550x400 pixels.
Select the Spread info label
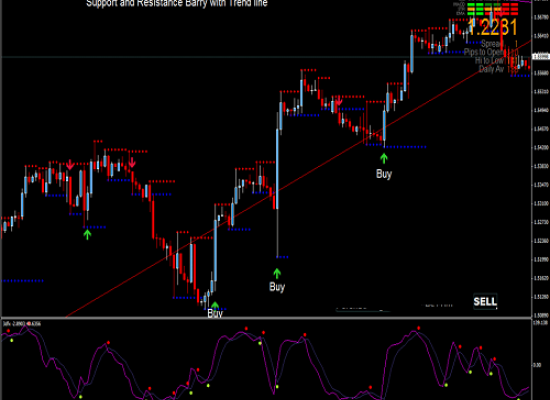point(491,44)
